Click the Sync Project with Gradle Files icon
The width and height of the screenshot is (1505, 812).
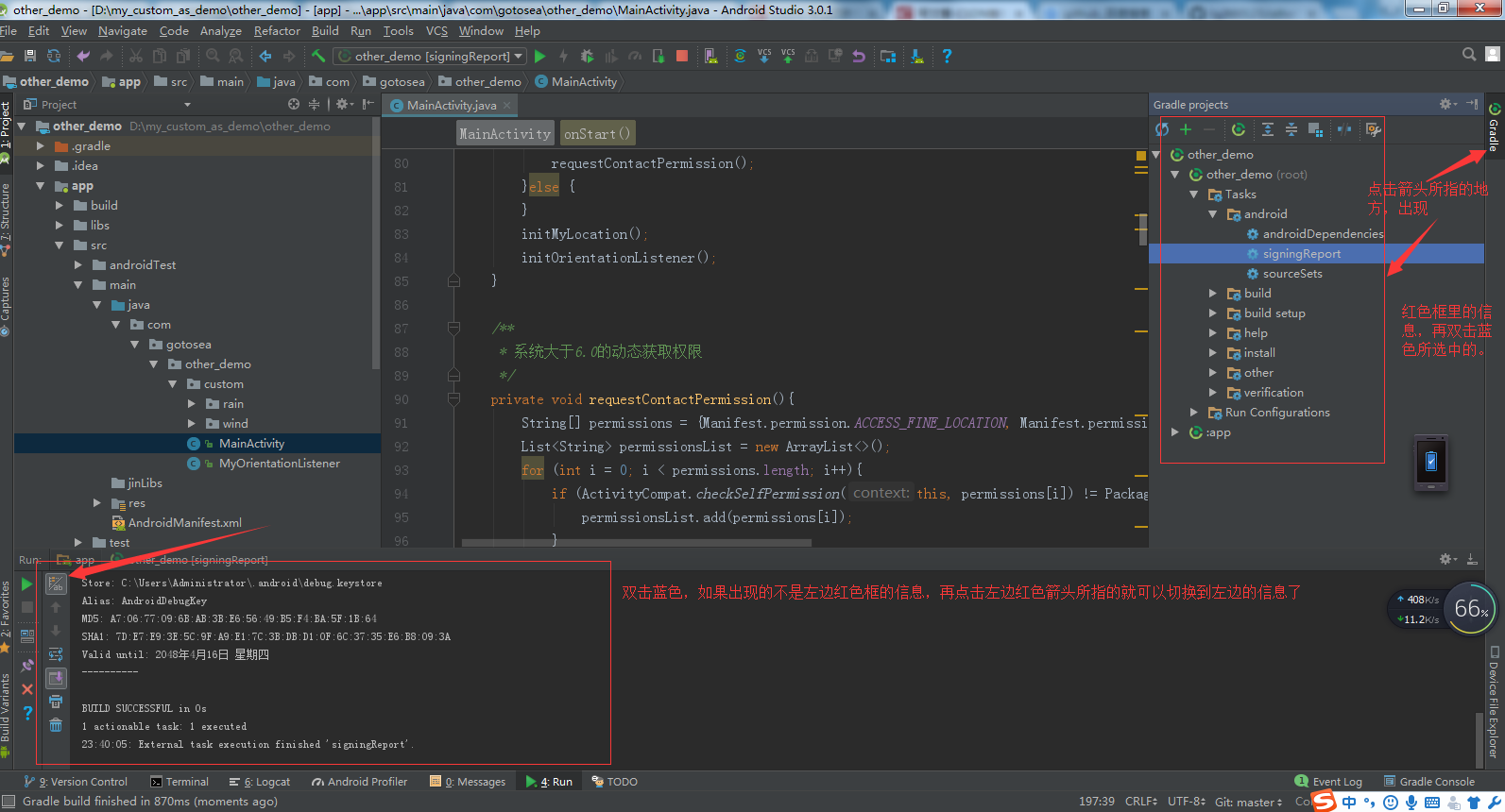coord(740,56)
